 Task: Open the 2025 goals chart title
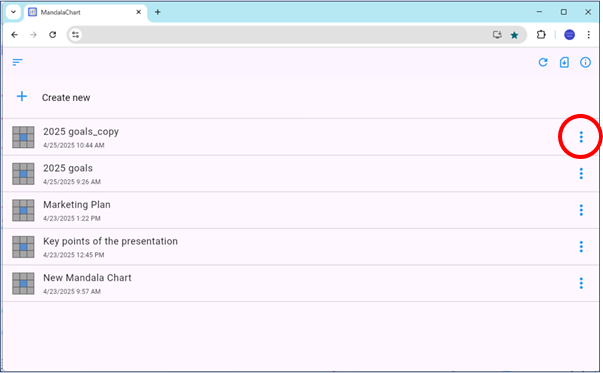coord(68,168)
